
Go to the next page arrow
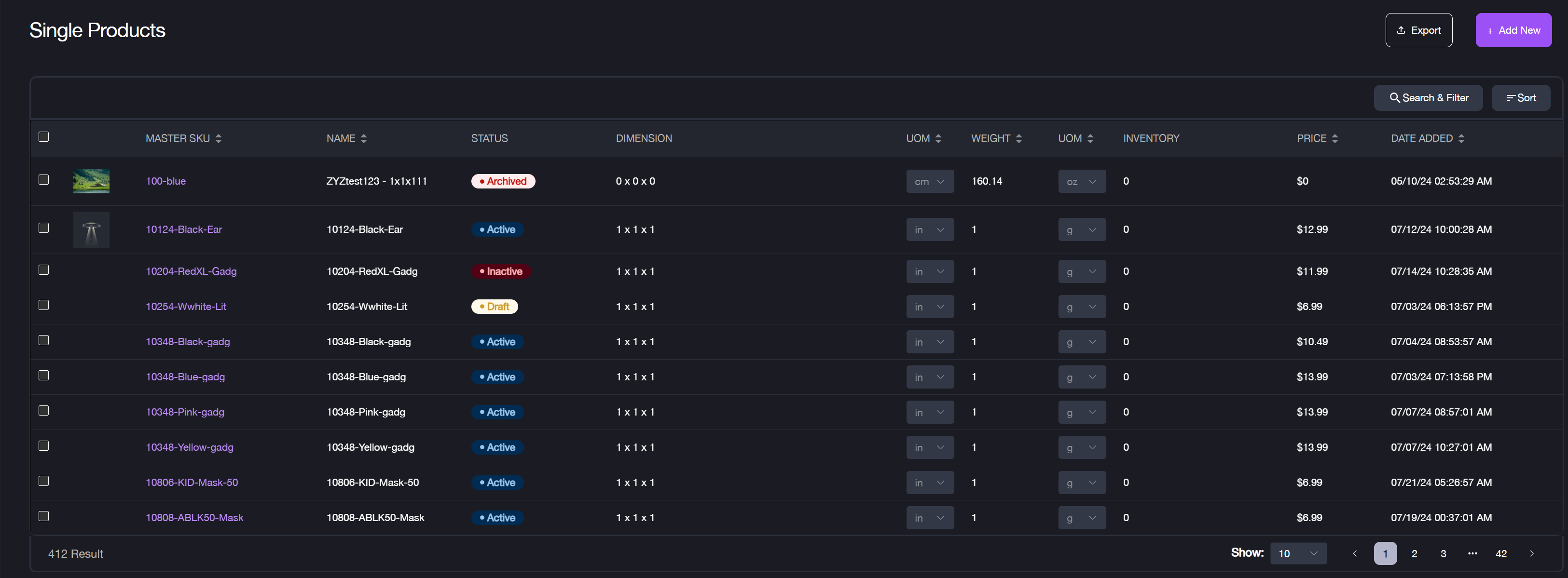[1531, 553]
